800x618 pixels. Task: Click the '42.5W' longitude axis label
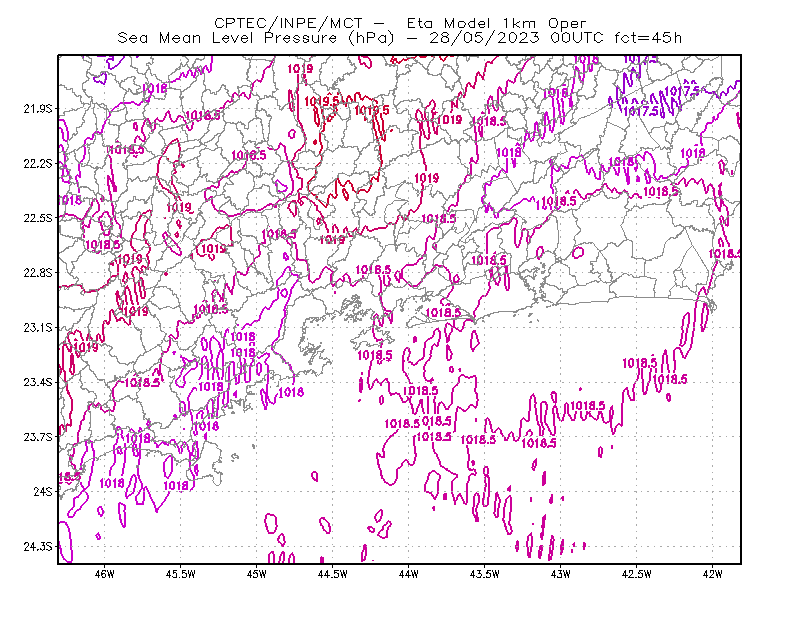pyautogui.click(x=637, y=574)
